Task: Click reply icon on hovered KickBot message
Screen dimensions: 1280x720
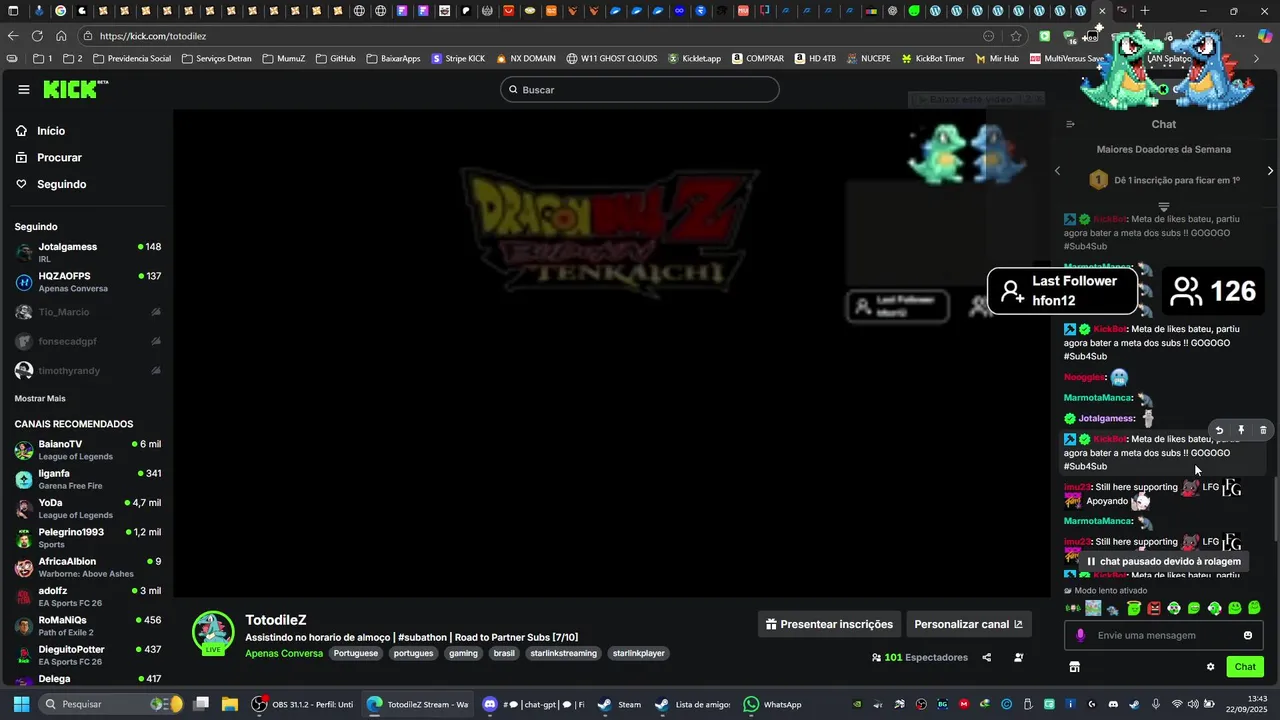Action: tap(1219, 430)
